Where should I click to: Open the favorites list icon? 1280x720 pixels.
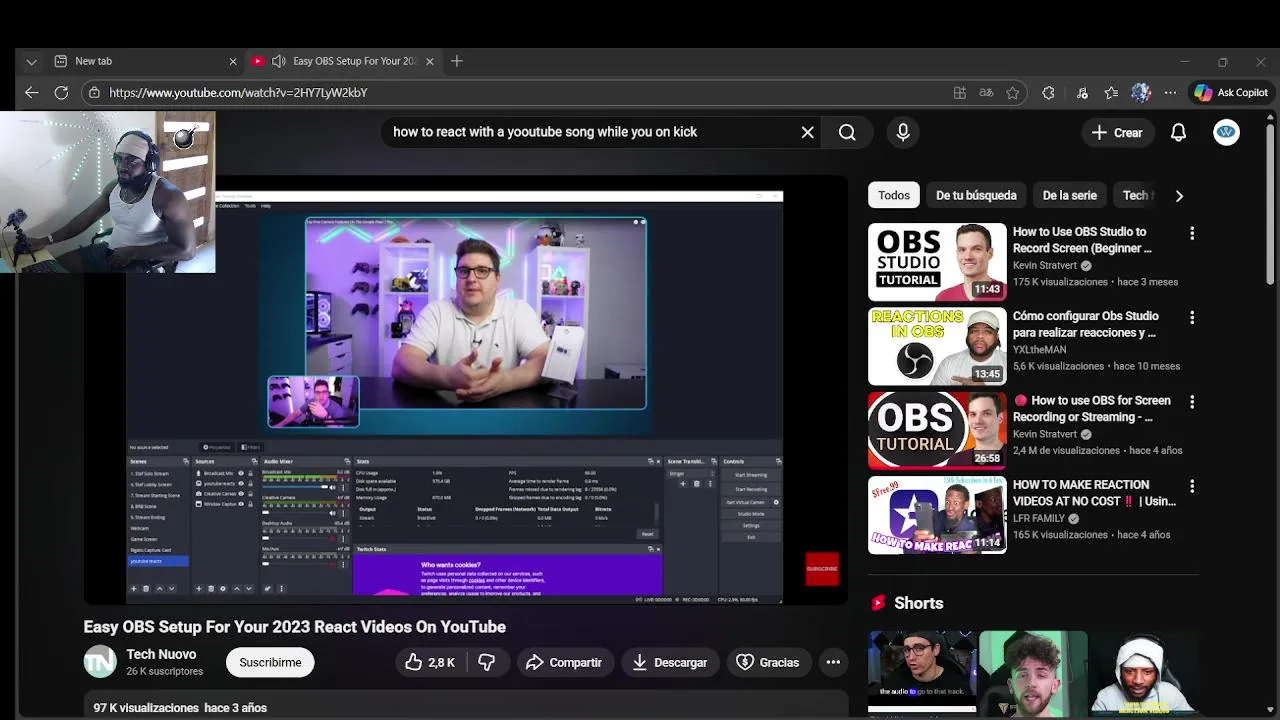click(1111, 92)
